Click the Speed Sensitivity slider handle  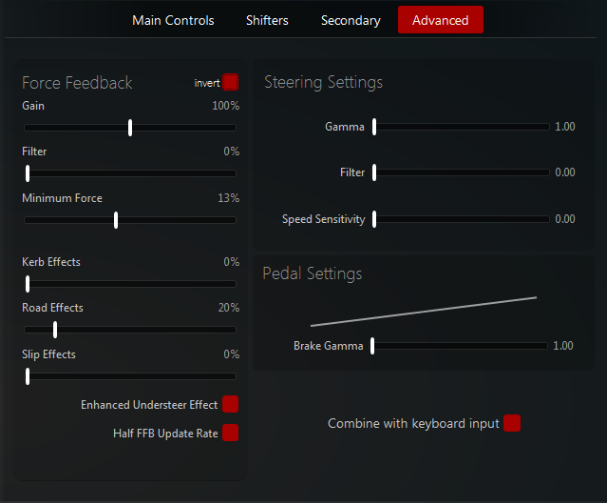click(374, 219)
